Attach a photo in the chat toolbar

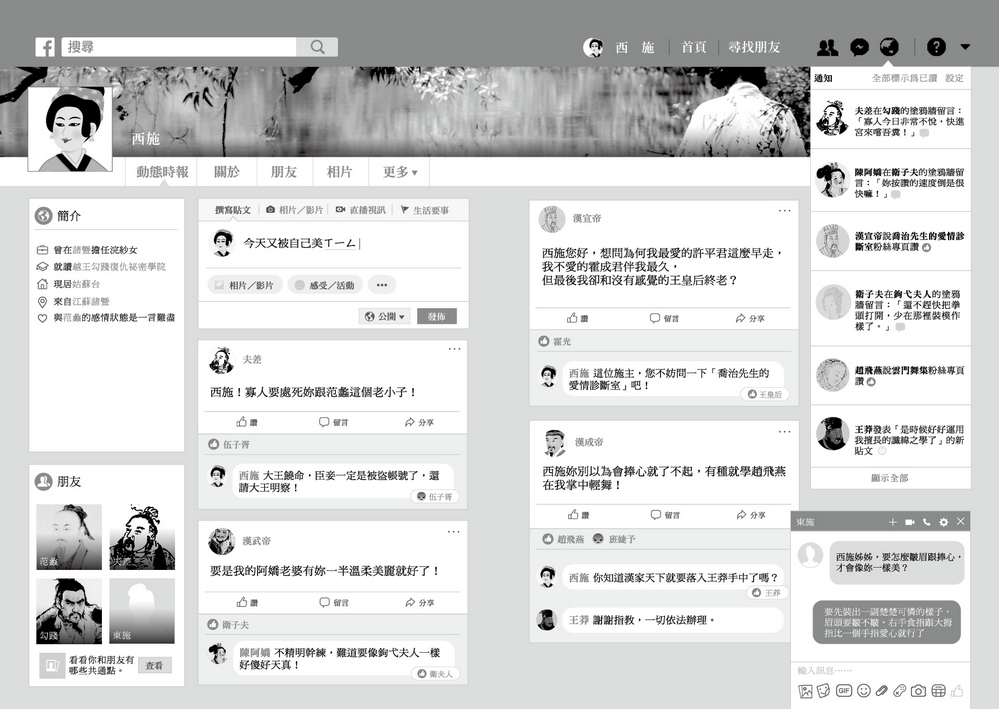[805, 691]
